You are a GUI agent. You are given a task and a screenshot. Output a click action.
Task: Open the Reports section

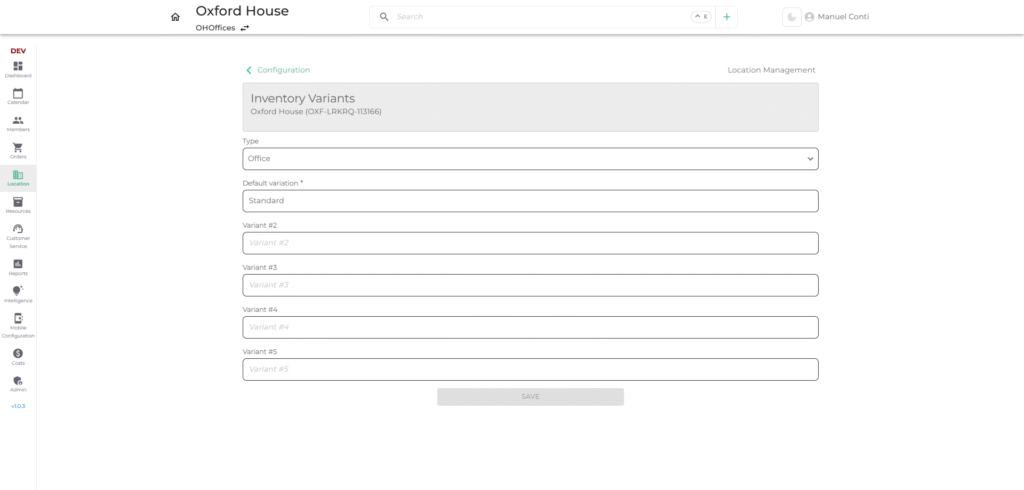click(x=18, y=266)
